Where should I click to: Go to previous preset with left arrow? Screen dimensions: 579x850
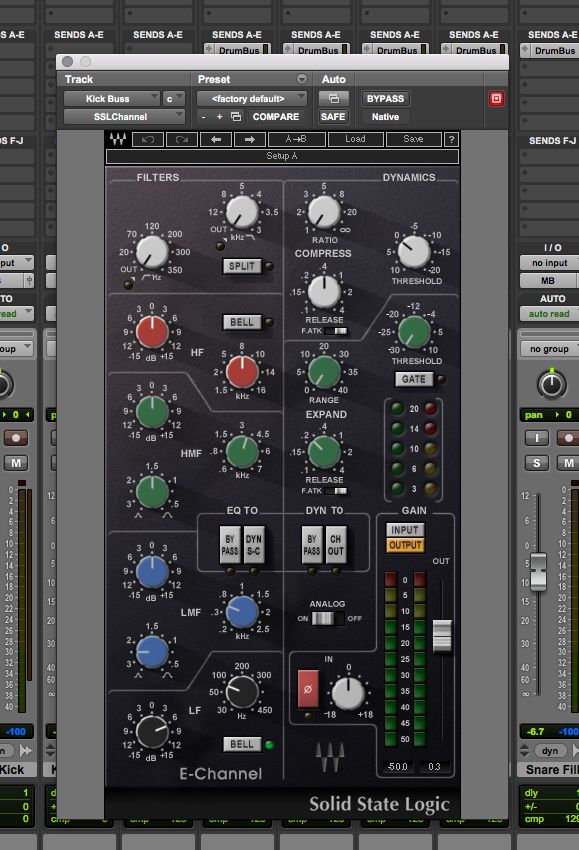pyautogui.click(x=216, y=139)
